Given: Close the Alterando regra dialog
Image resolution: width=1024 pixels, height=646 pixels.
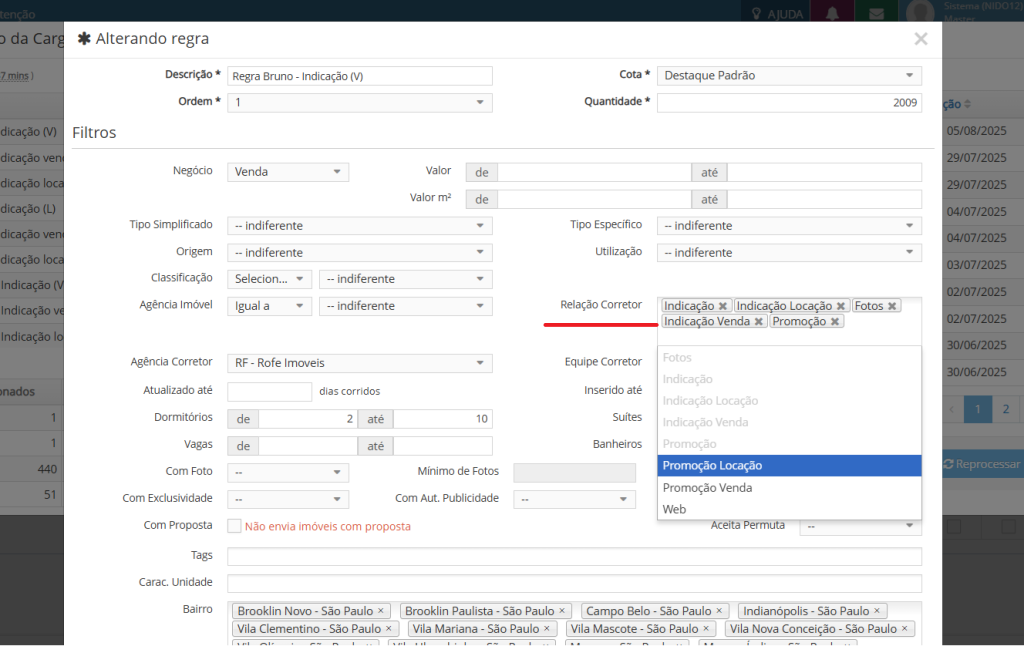Looking at the screenshot, I should click(920, 39).
